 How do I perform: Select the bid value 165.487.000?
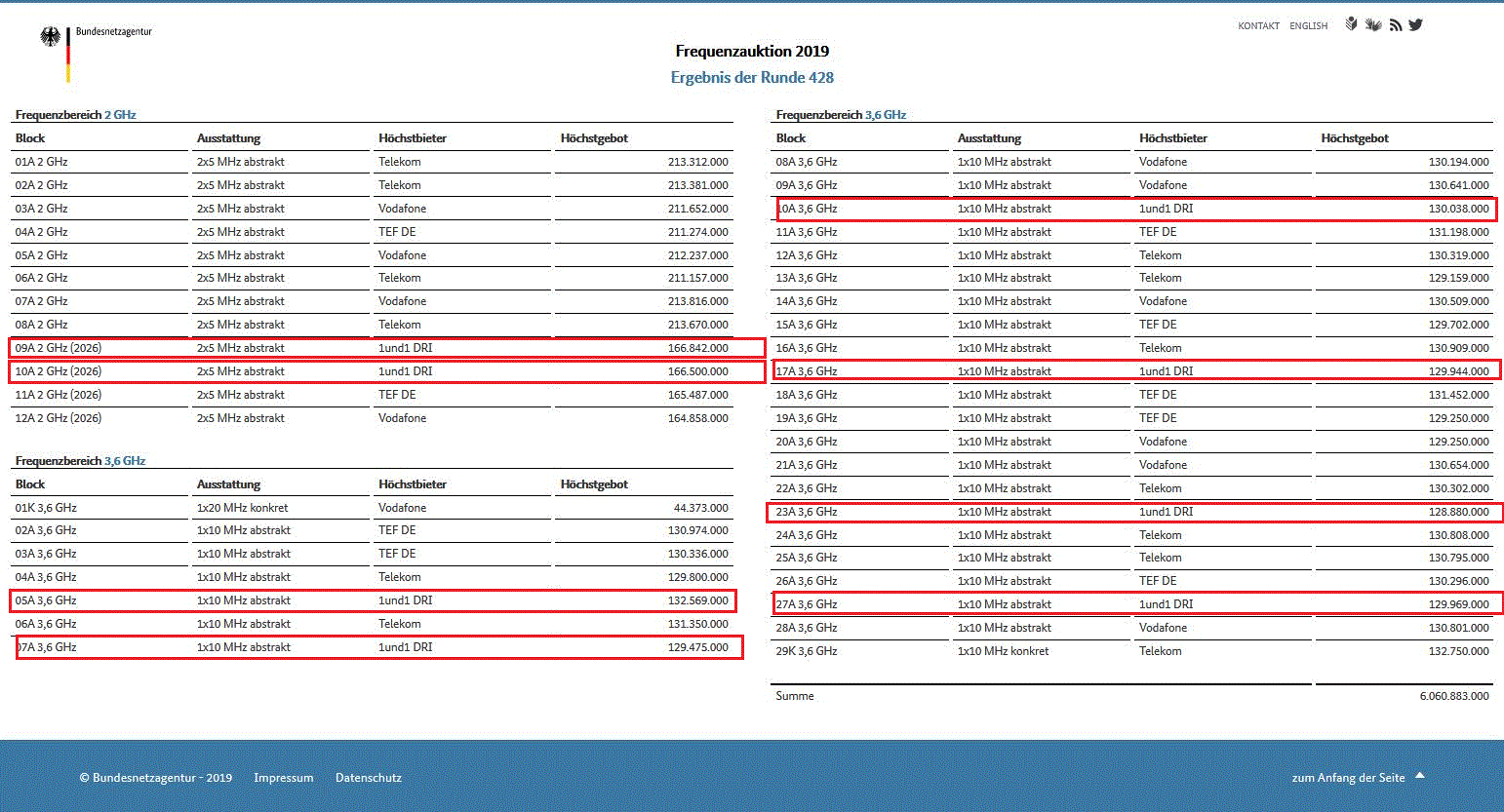coord(698,395)
